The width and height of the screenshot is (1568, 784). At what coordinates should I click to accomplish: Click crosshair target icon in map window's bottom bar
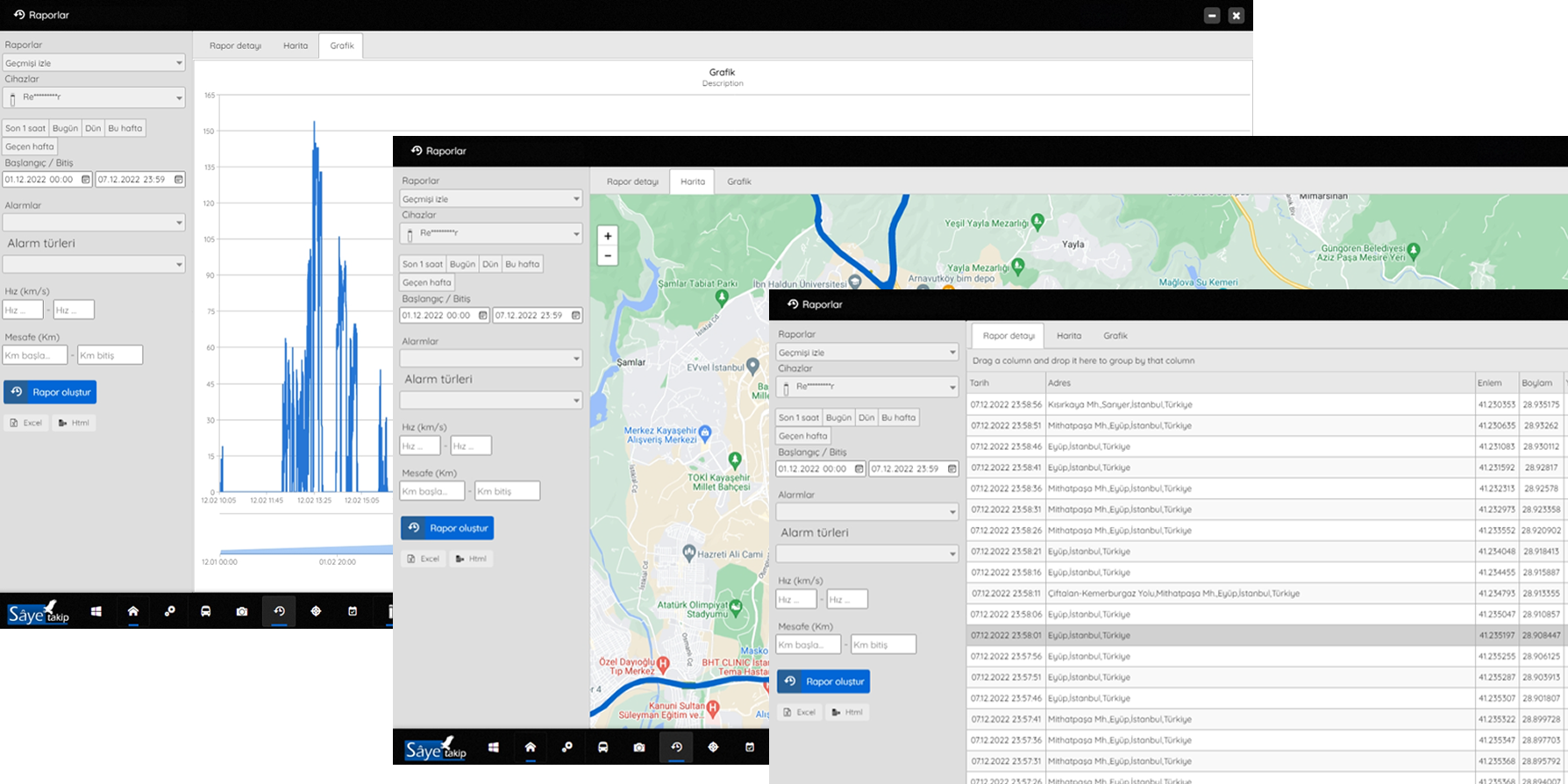tap(713, 747)
